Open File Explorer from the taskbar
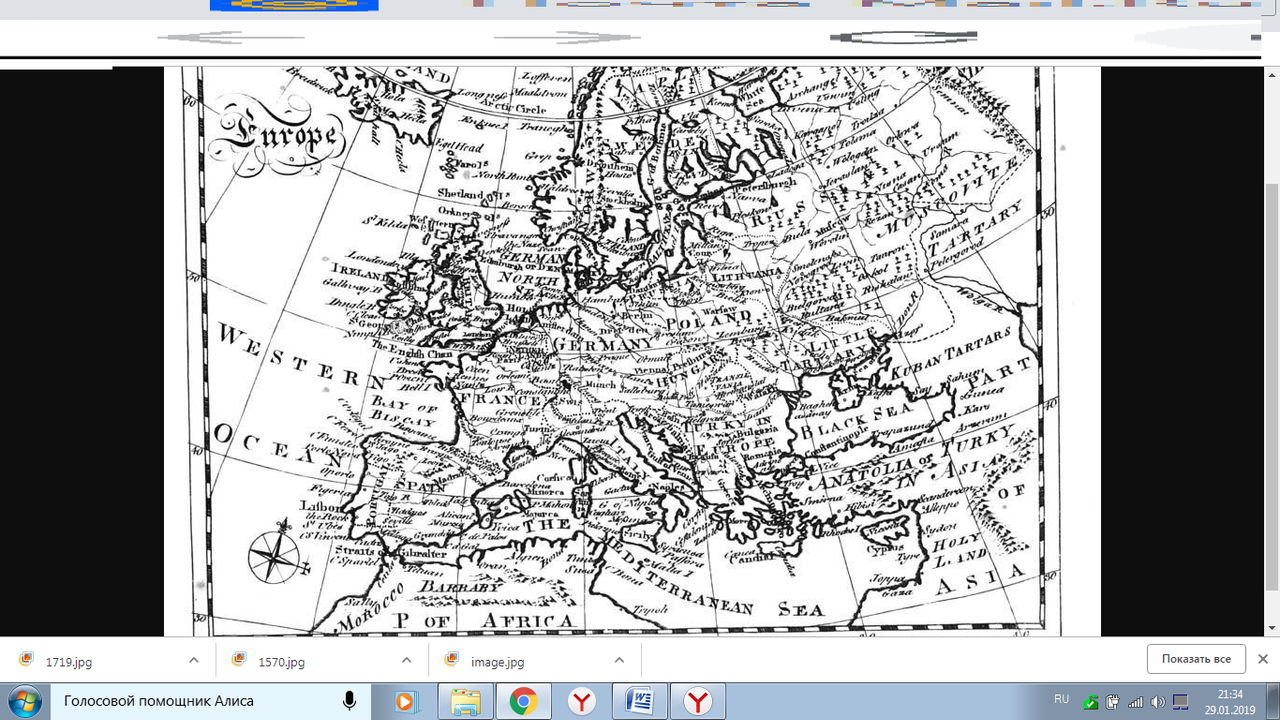This screenshot has height=720, width=1280. click(x=465, y=702)
